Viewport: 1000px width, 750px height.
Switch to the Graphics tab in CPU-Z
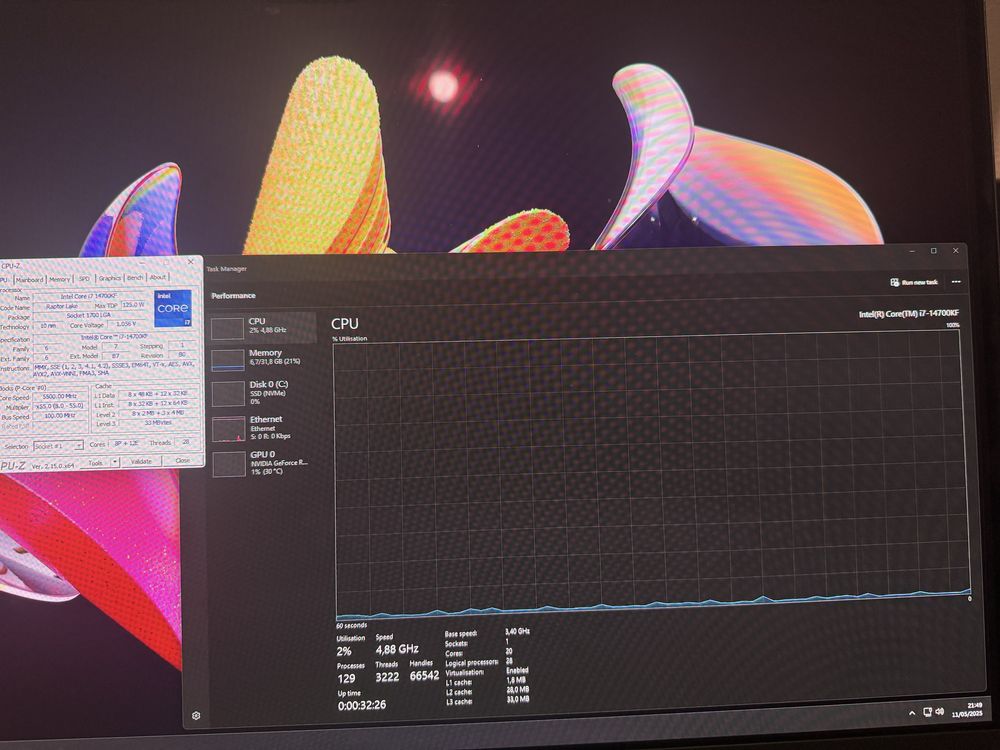[x=110, y=278]
